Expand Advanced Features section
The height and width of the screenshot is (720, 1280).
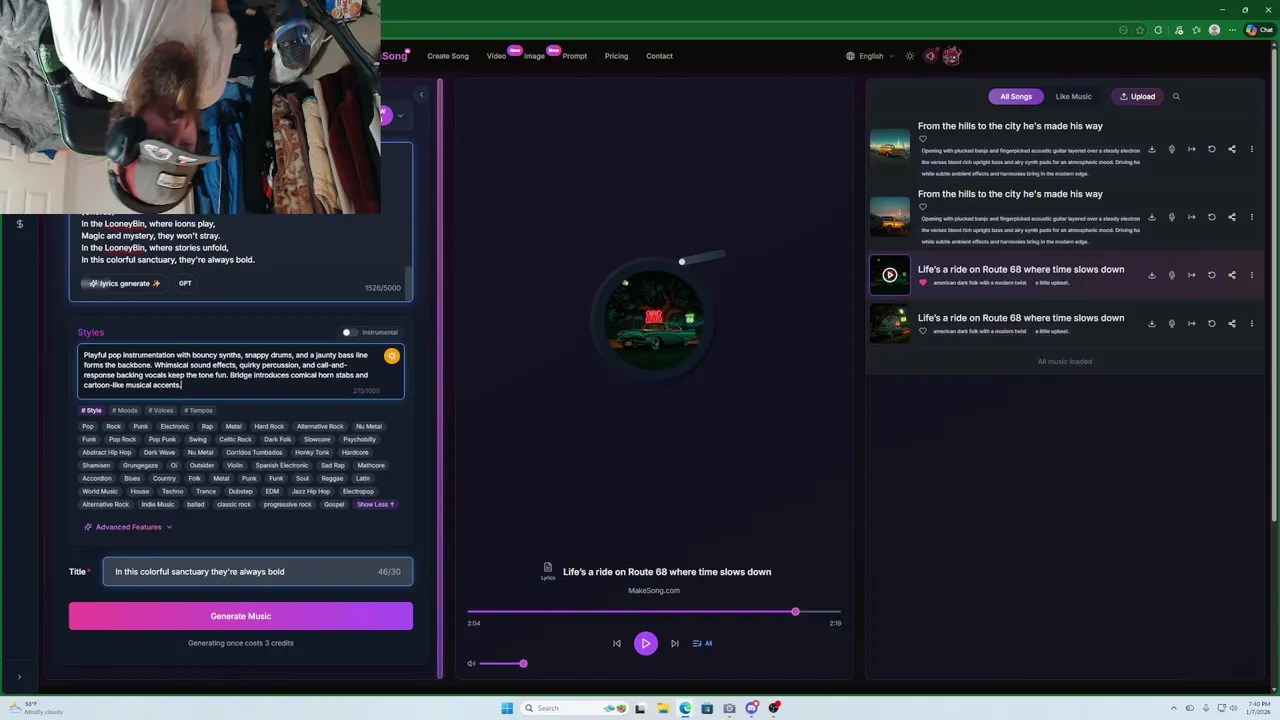(x=128, y=527)
